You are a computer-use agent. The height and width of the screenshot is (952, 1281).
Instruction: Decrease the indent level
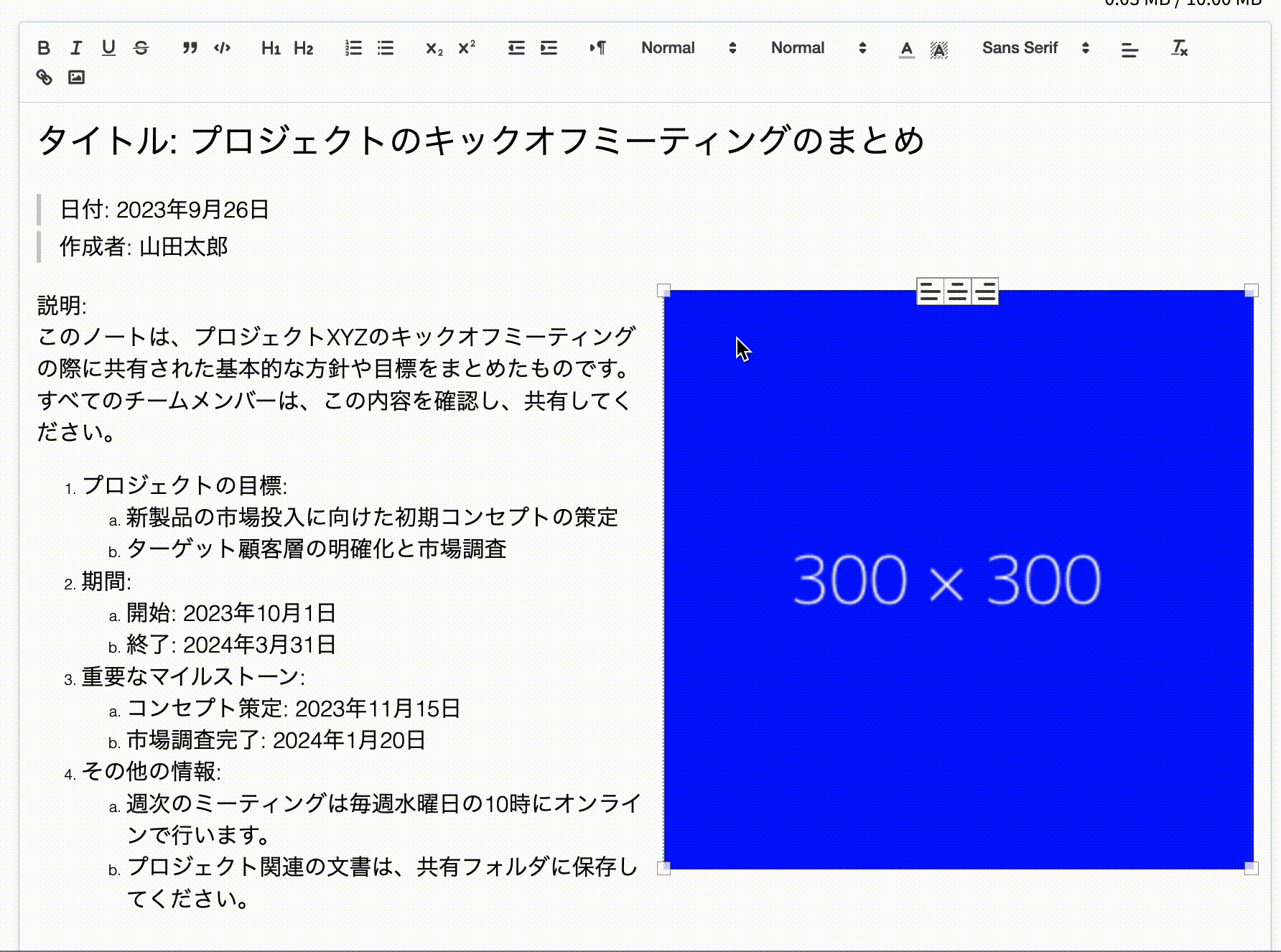516,48
